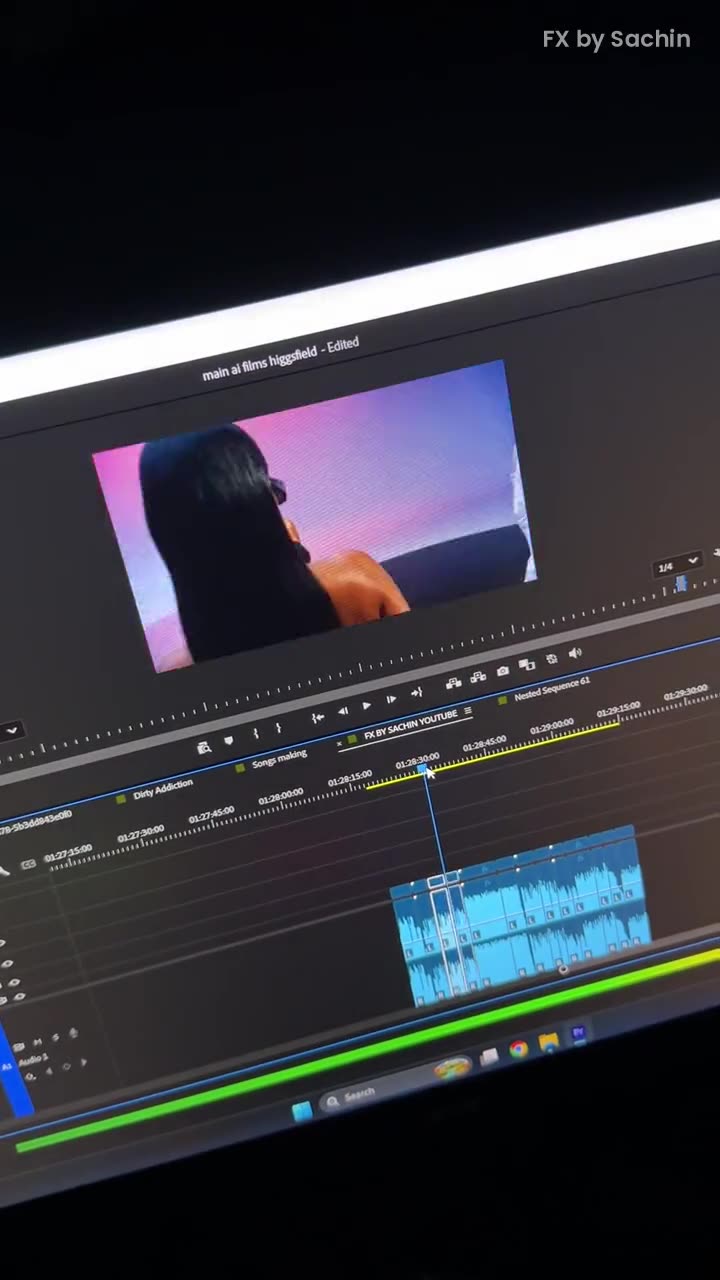
Task: Switch to the Songs making sequence tab
Action: coord(279,758)
